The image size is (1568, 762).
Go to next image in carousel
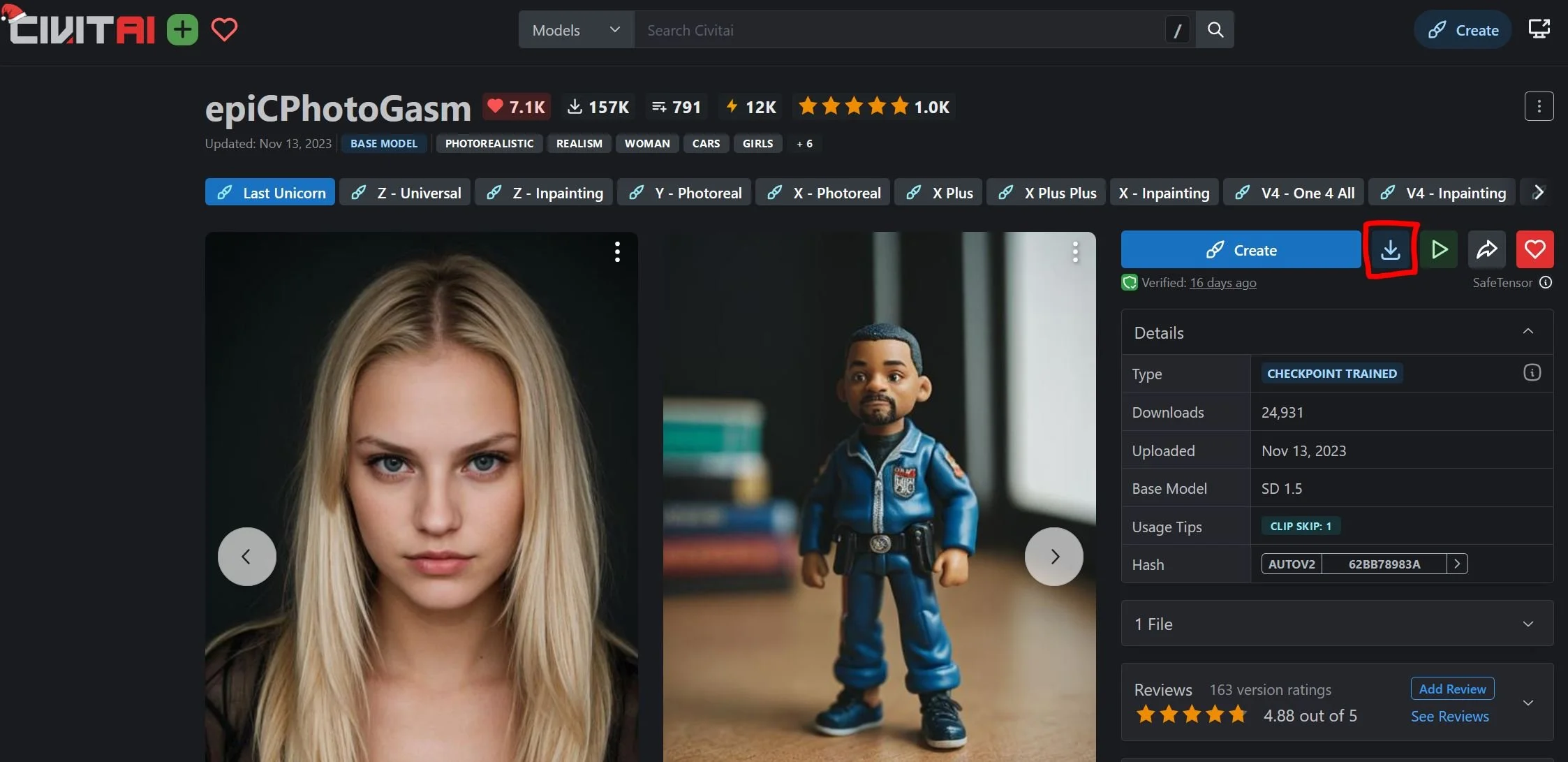click(1053, 557)
